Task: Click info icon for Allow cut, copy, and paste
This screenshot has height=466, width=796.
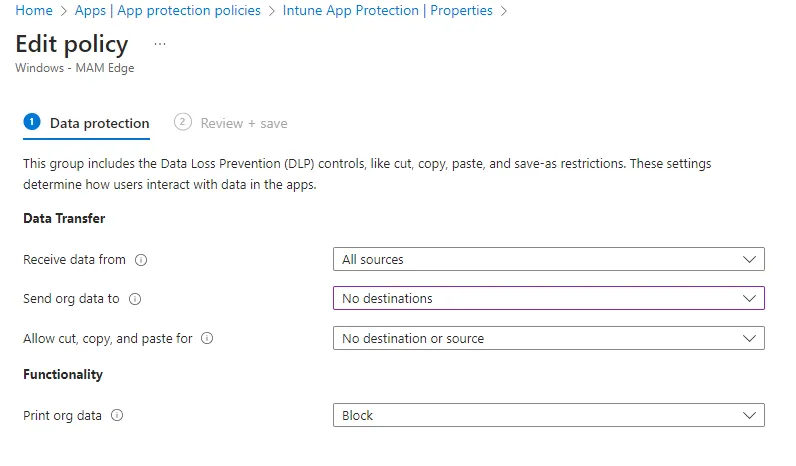Action: (207, 339)
